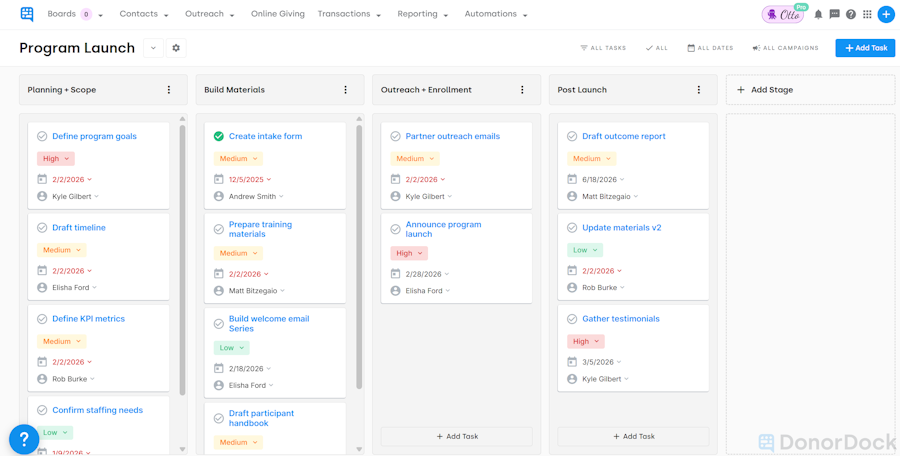900x456 pixels.
Task: Mark 'Gather testimonials' task complete
Action: click(x=572, y=319)
